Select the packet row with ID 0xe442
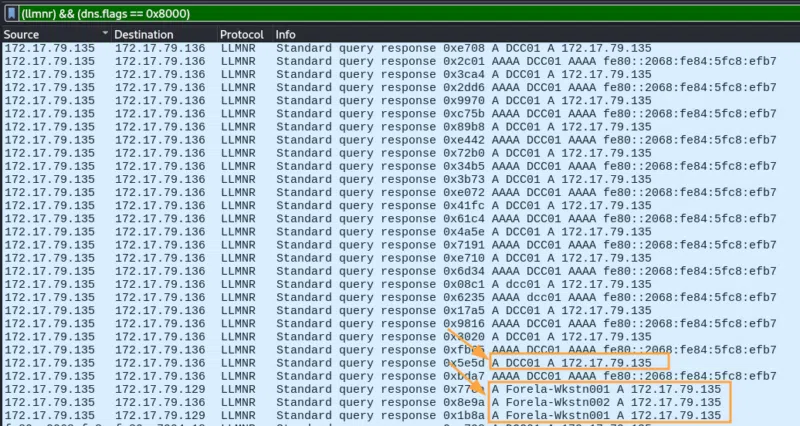The height and width of the screenshot is (426, 800). pyautogui.click(x=401, y=140)
